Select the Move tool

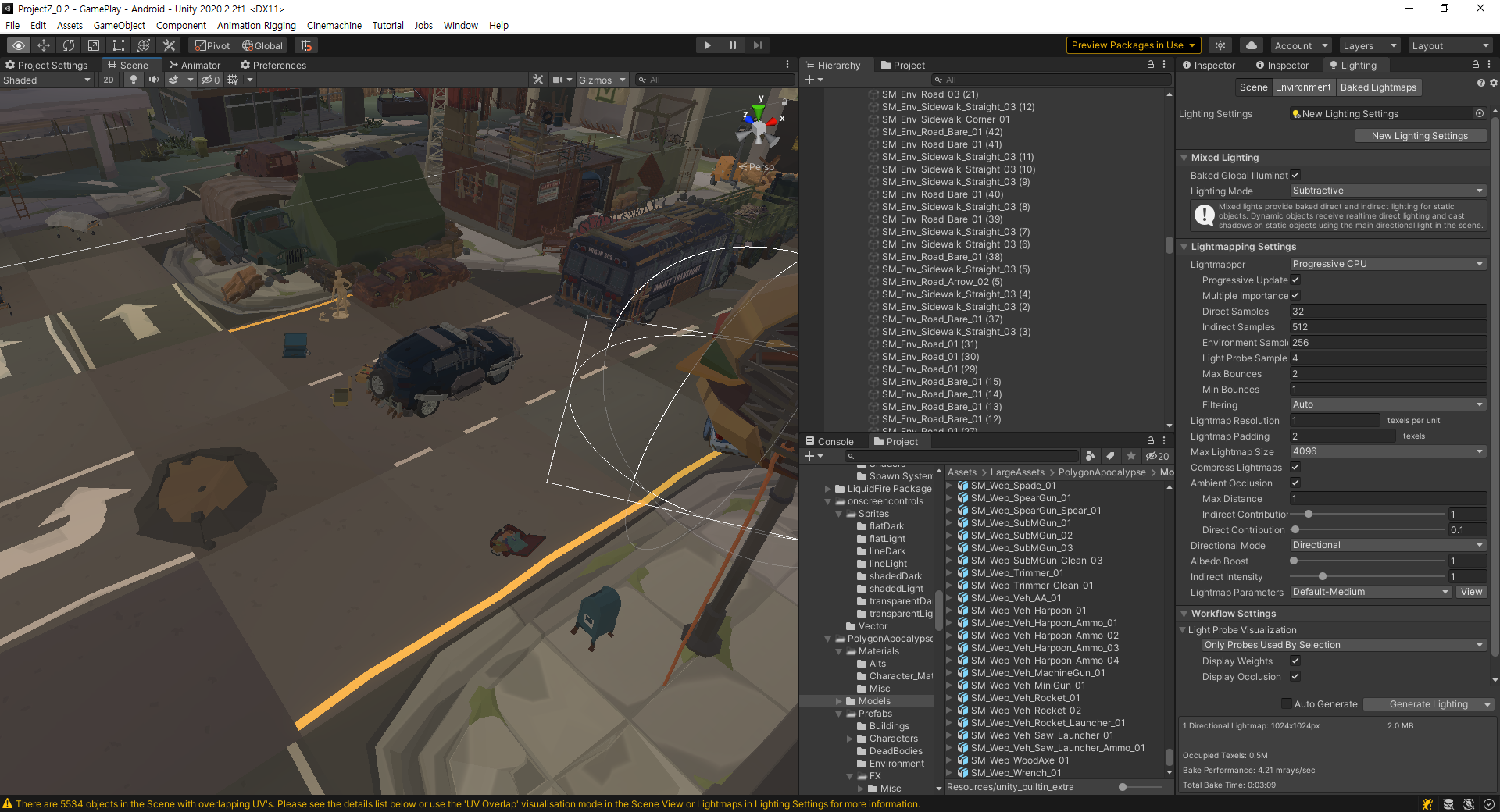click(x=44, y=45)
